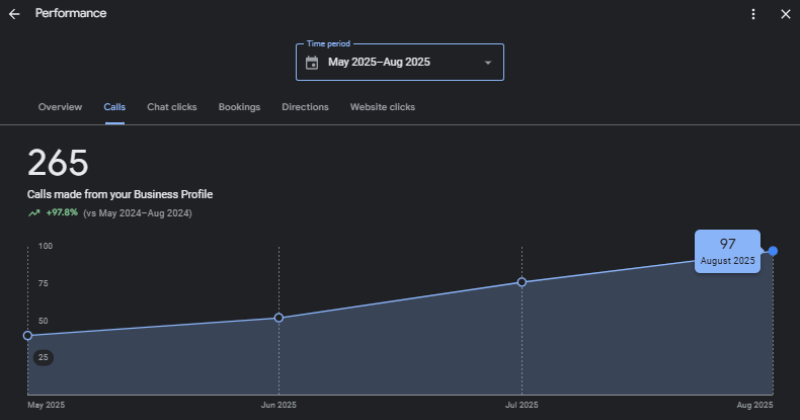Select the Jun 2025 chart data point

tap(279, 318)
